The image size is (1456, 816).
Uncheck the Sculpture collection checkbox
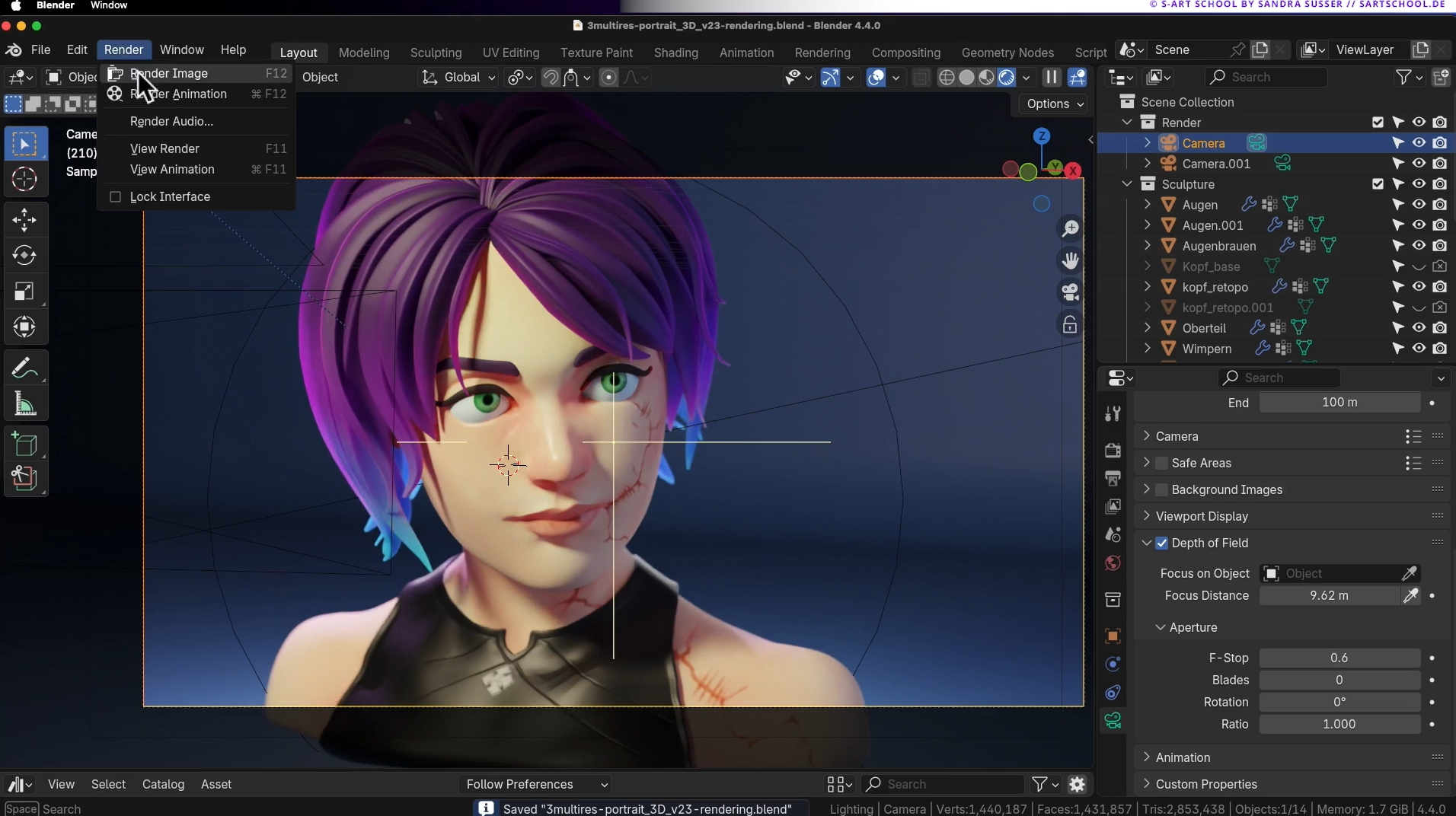click(1378, 183)
